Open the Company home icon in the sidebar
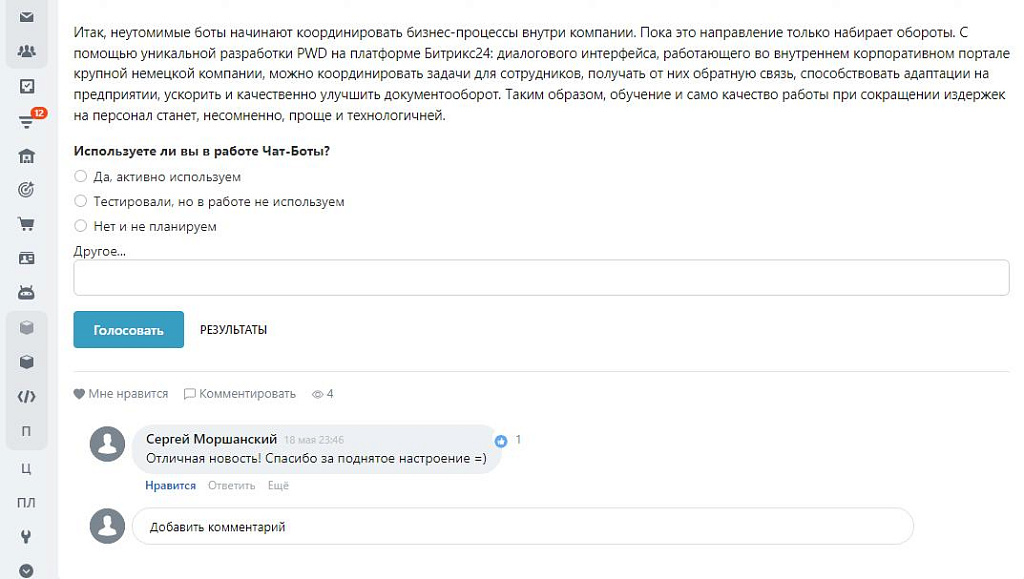Screen dimensions: 1024x579 click(27, 155)
